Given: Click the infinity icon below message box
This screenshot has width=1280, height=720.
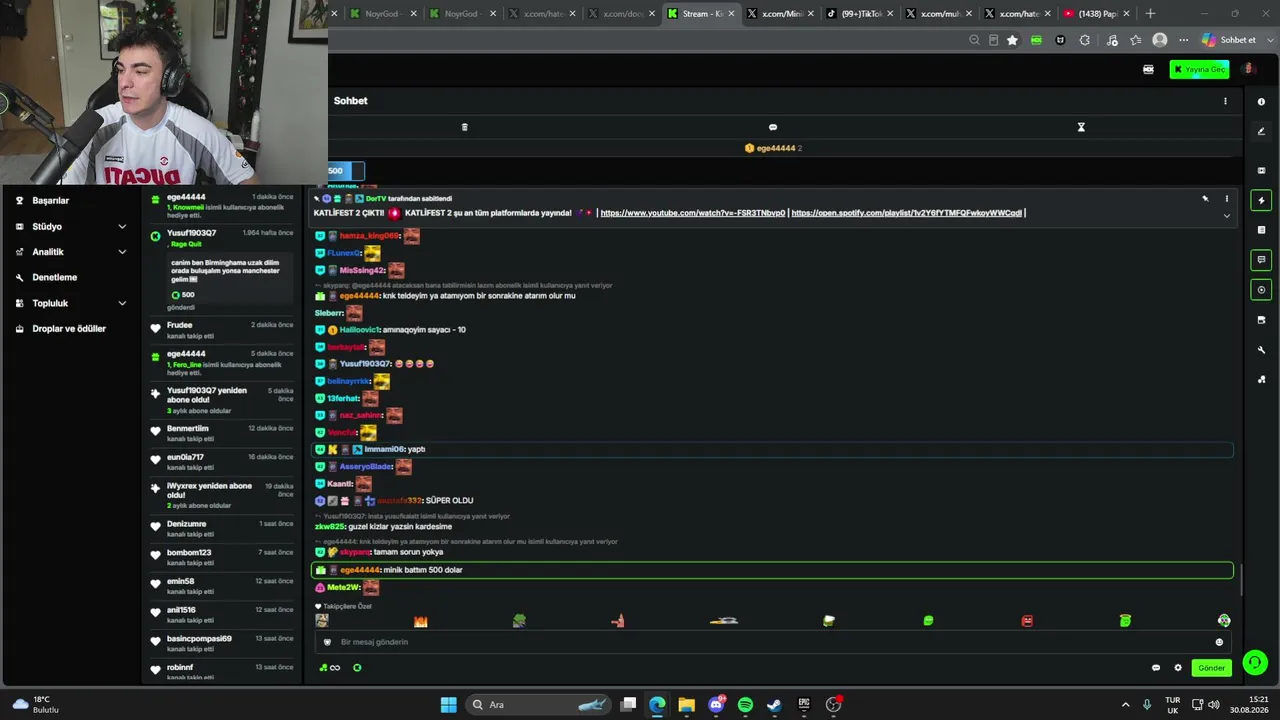Looking at the screenshot, I should click(x=335, y=668).
